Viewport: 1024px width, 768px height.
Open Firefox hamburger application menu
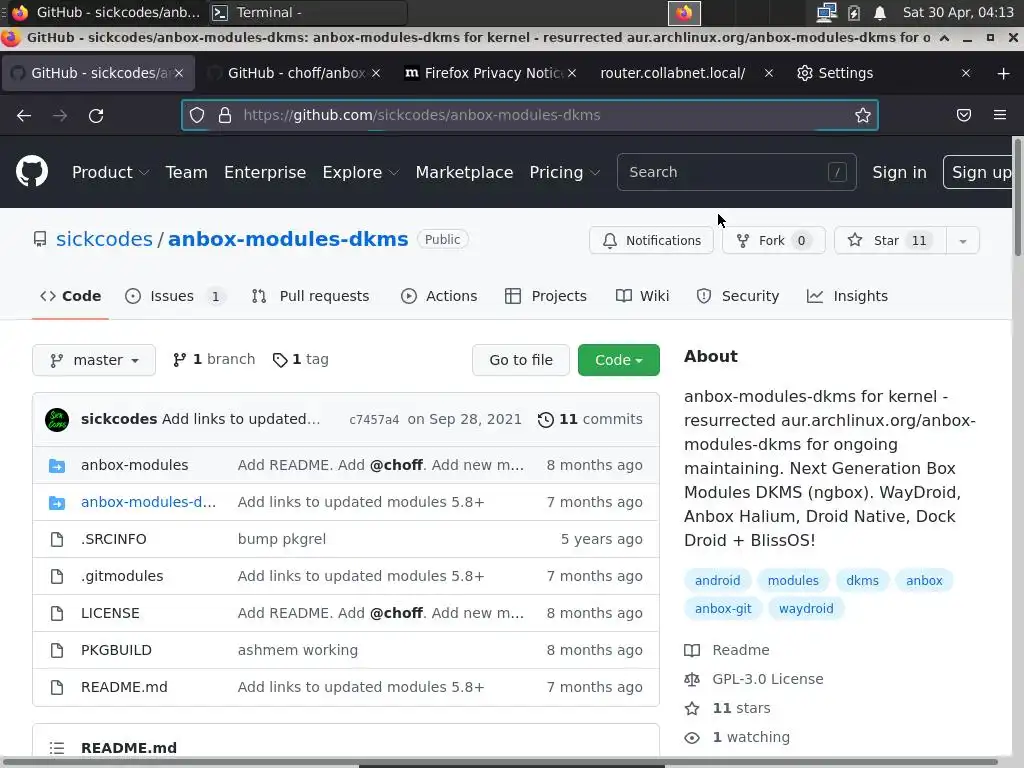1000,116
